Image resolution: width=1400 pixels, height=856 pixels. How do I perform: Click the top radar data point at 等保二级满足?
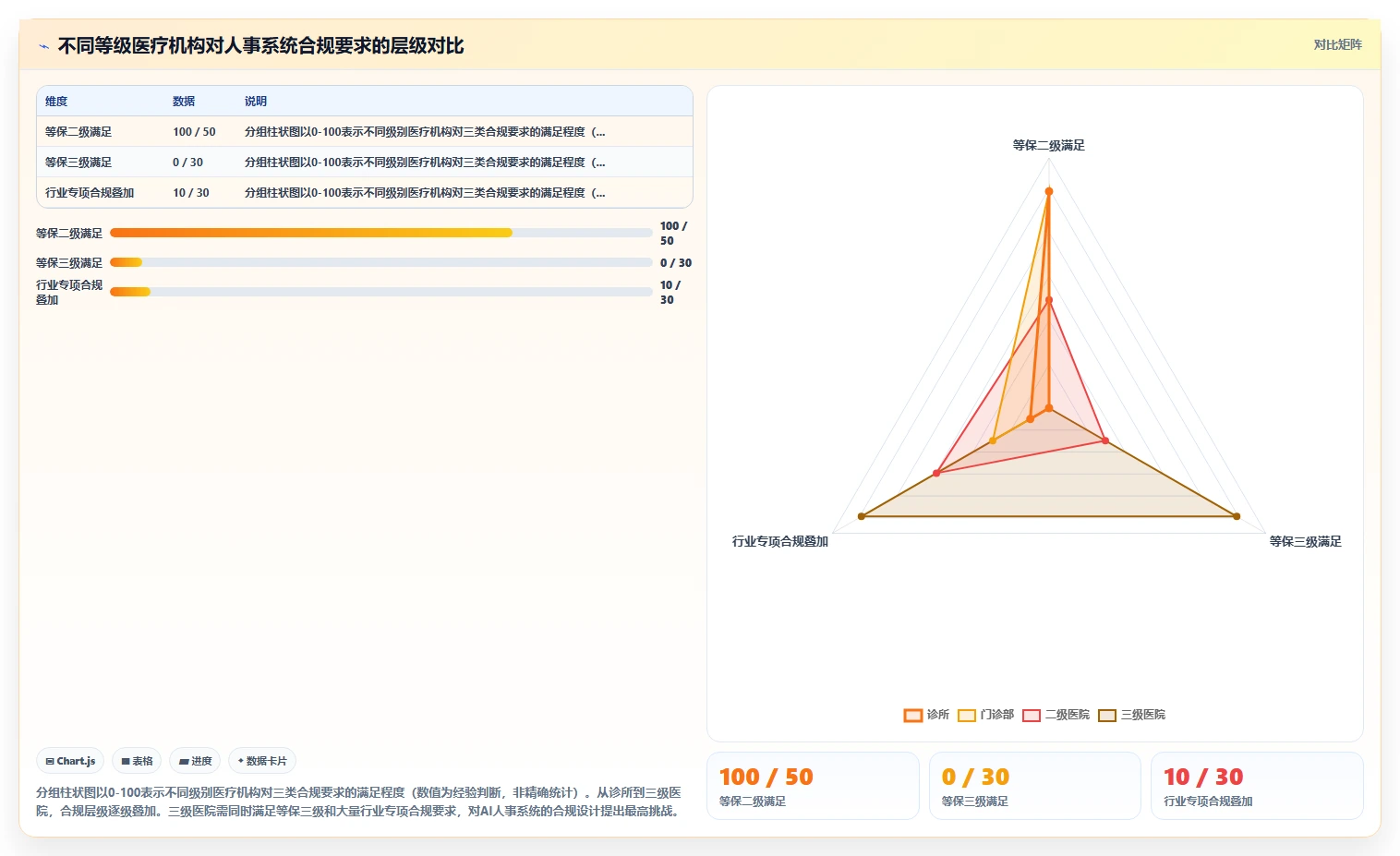pos(1048,191)
